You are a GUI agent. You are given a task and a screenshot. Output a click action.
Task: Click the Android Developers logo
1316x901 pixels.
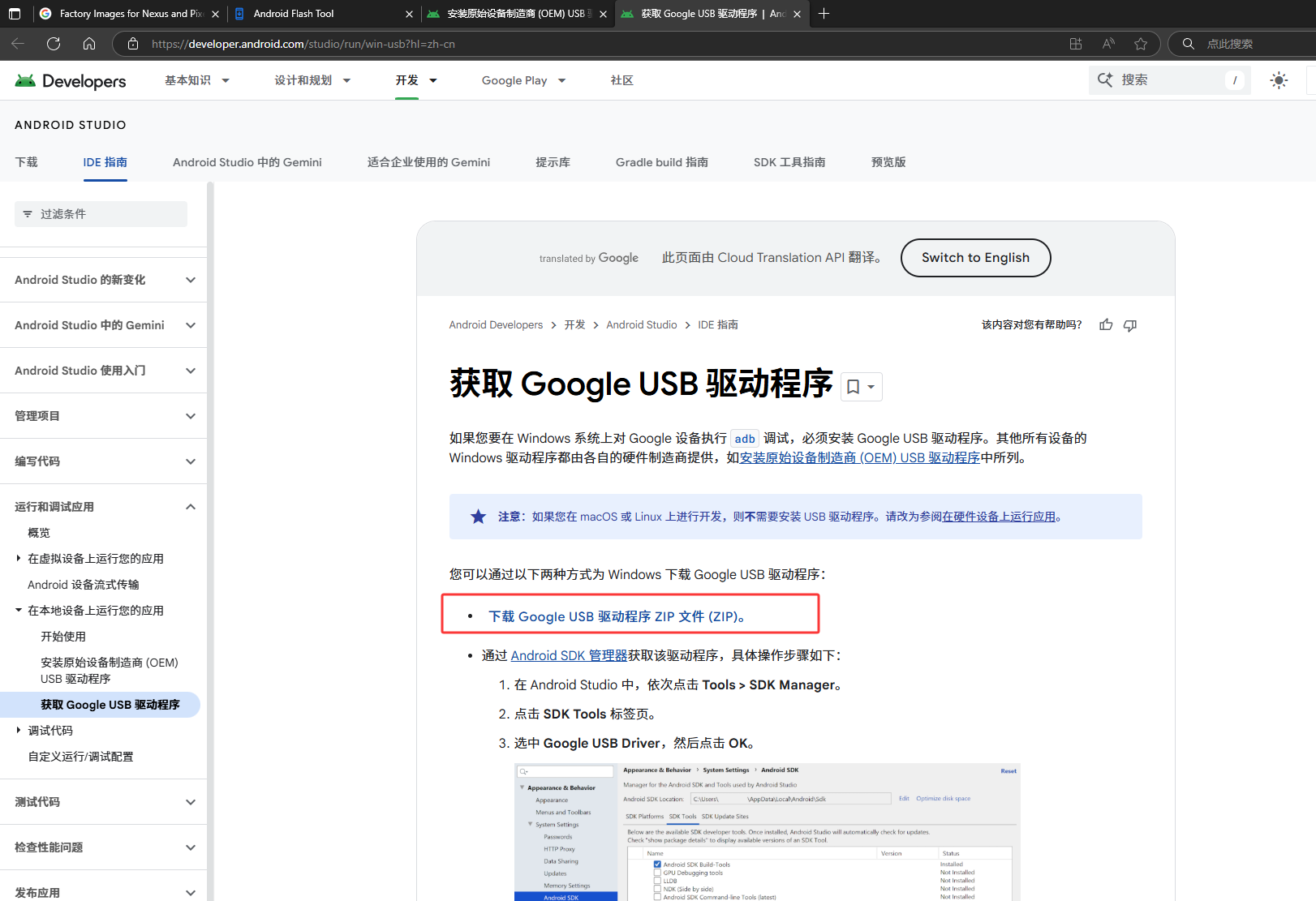71,81
